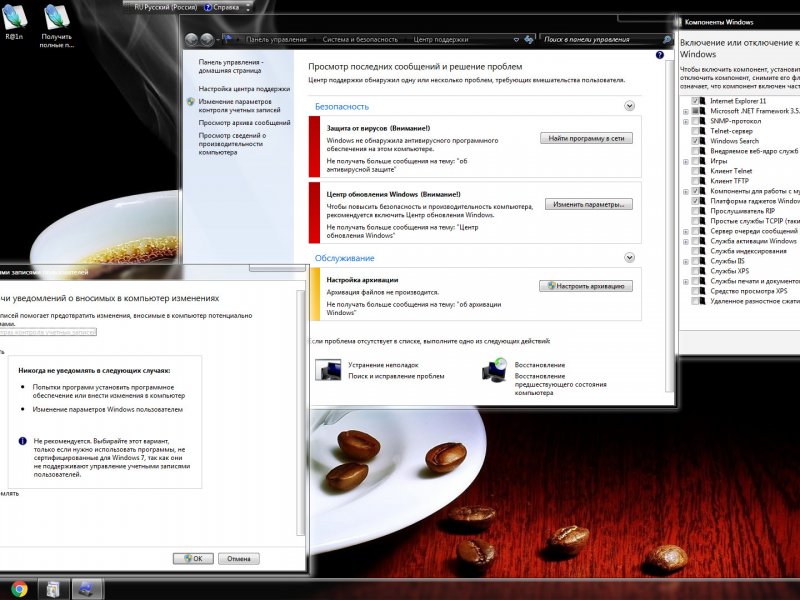Image resolution: width=800 pixels, height=600 pixels.
Task: Click the folder icon beside Windows Search
Action: [703, 141]
